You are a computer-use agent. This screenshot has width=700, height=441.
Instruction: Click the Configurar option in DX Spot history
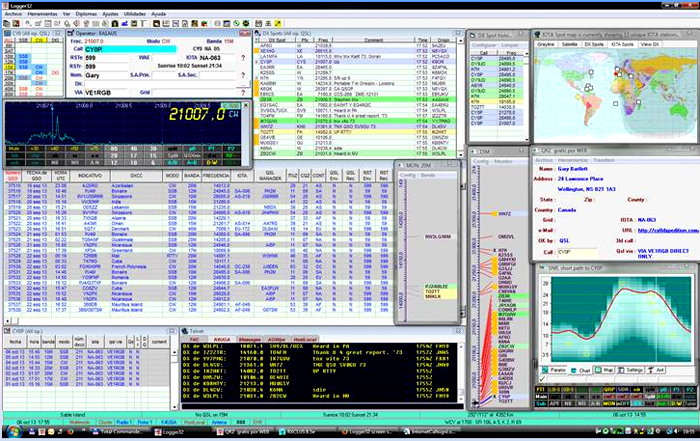(484, 45)
